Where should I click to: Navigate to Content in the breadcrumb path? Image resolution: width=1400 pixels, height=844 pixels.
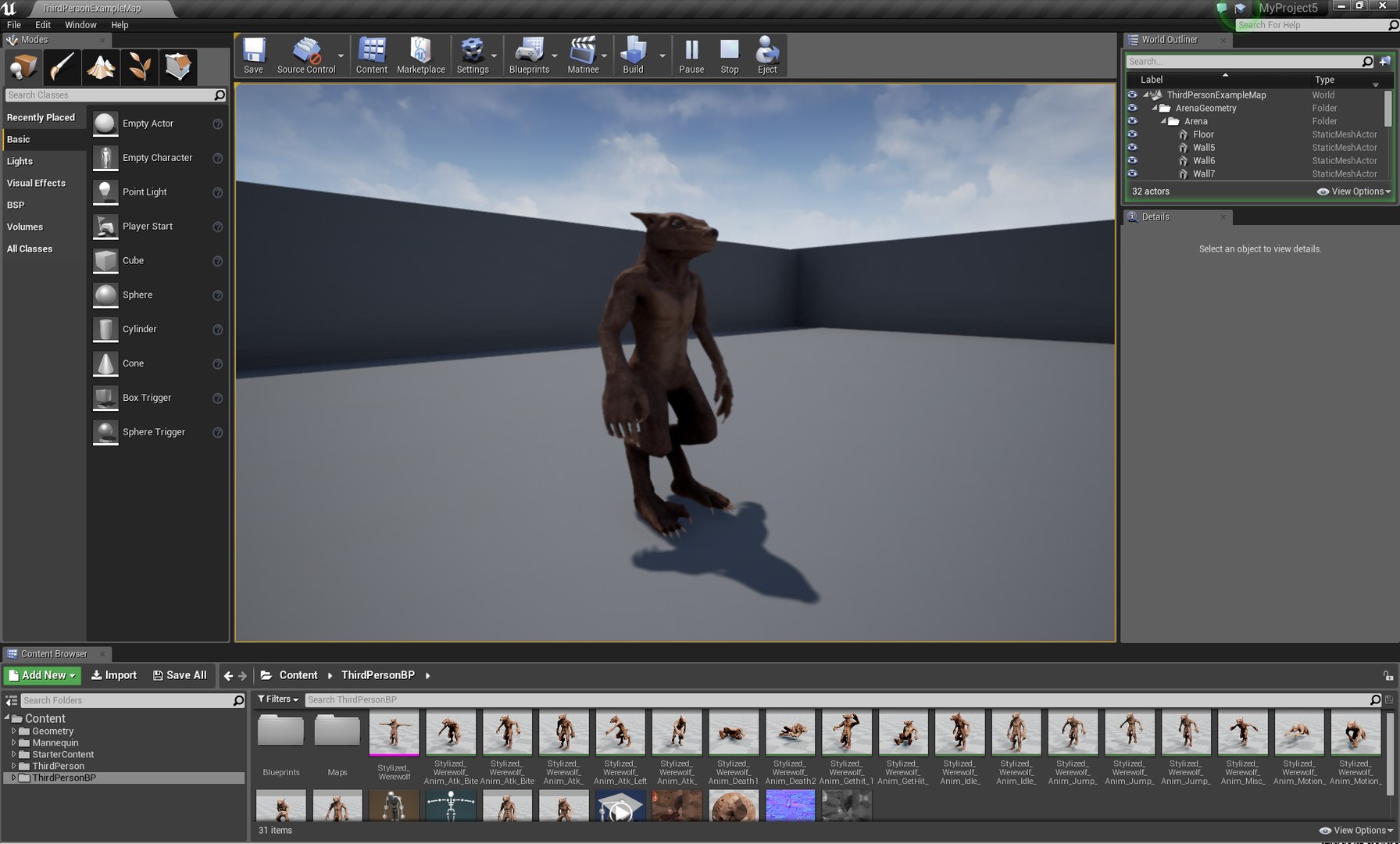[298, 675]
